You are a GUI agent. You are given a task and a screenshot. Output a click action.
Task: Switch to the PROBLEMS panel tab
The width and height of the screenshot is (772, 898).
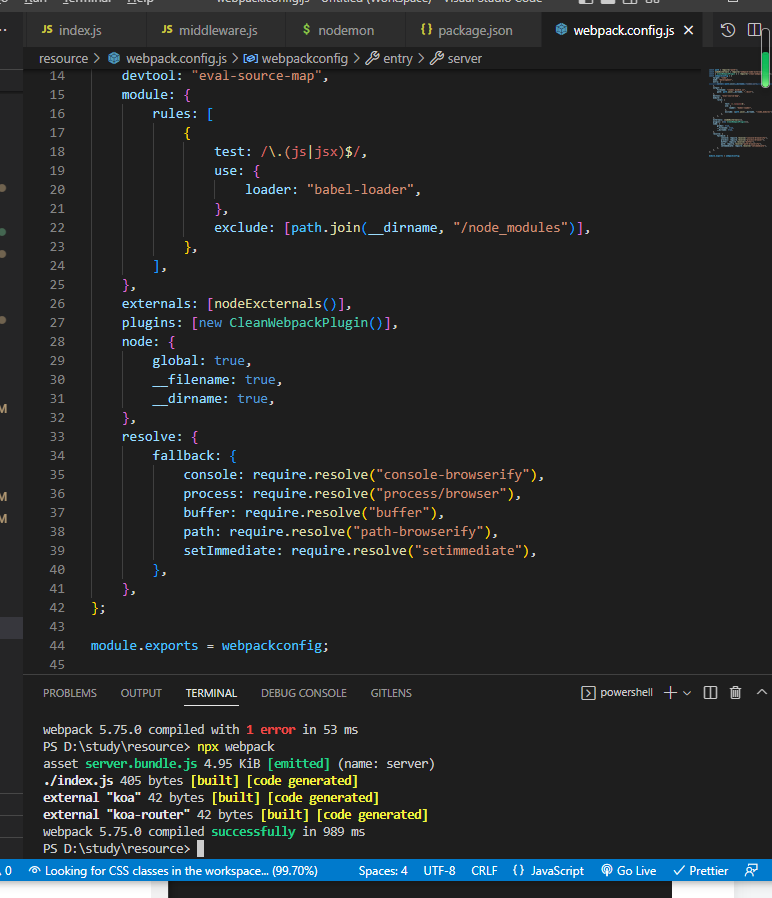coord(70,693)
